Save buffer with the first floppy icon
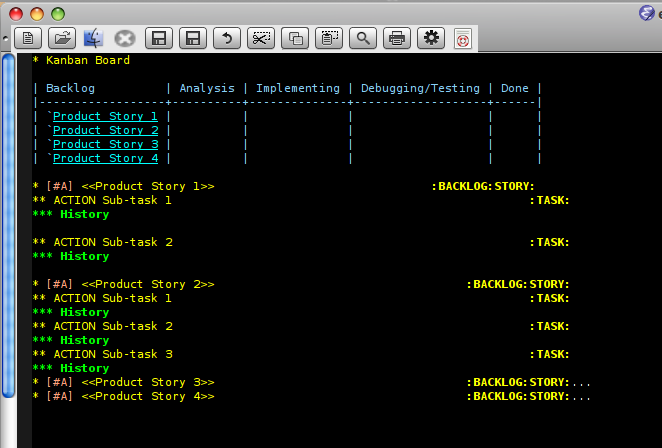 pyautogui.click(x=159, y=38)
